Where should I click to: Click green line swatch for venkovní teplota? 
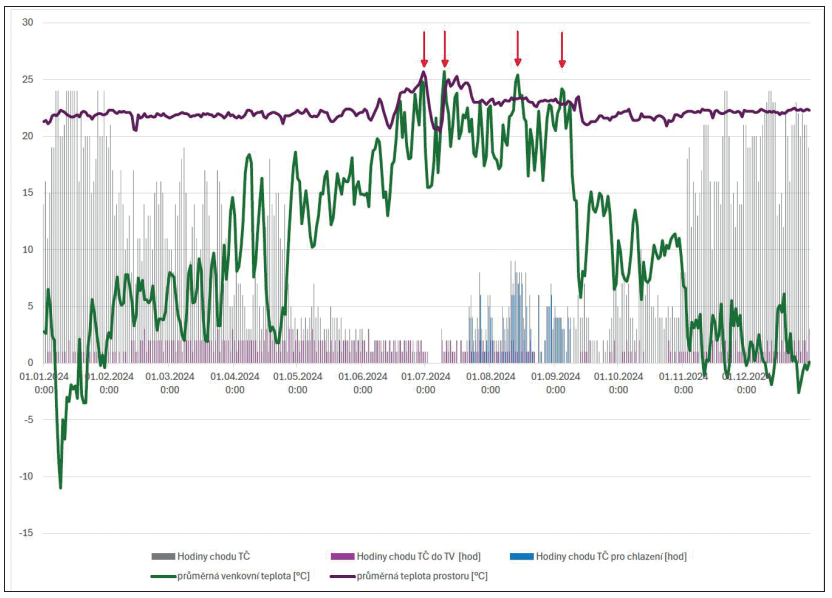click(x=163, y=575)
